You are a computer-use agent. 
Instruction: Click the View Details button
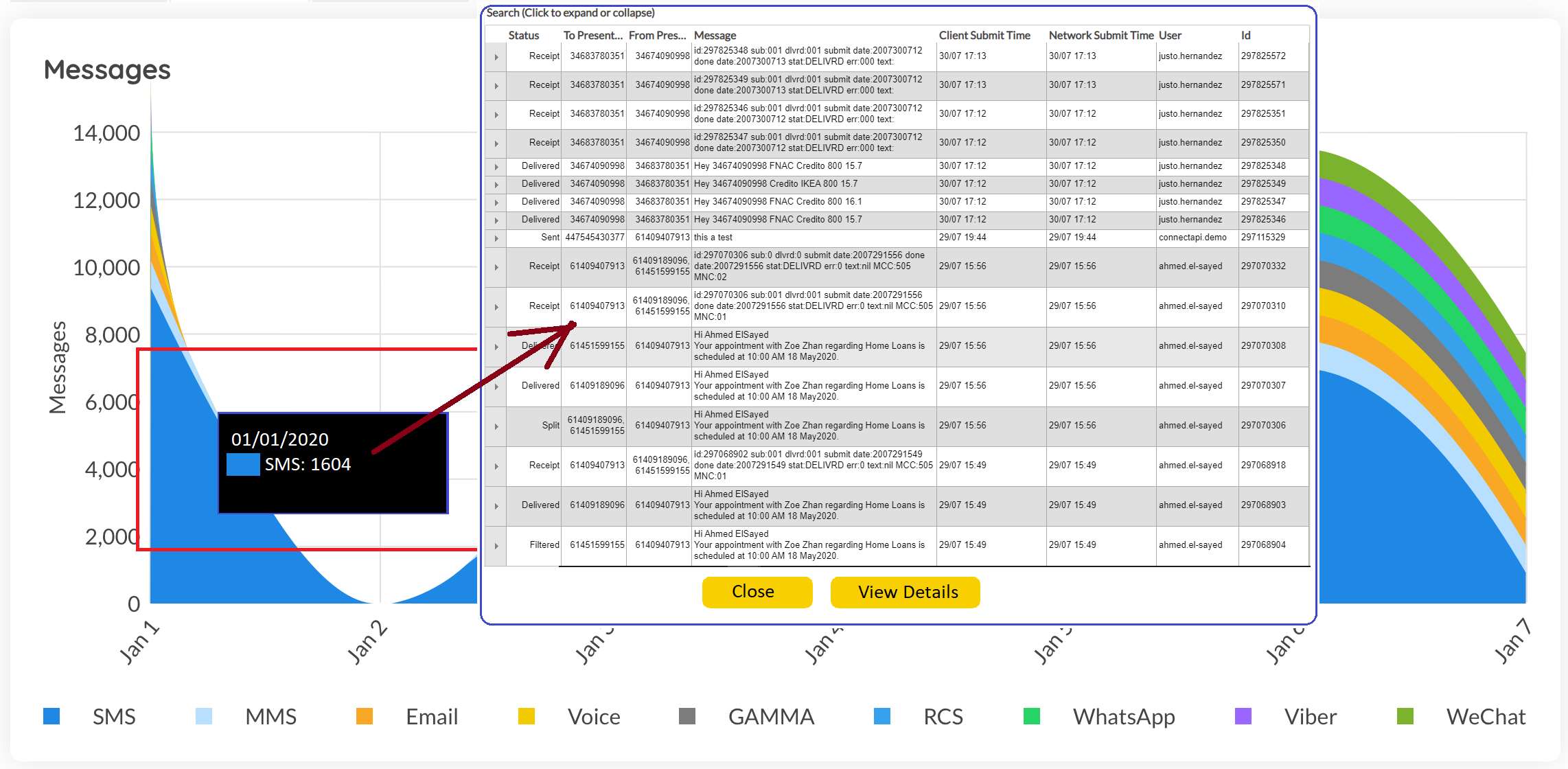[x=905, y=592]
